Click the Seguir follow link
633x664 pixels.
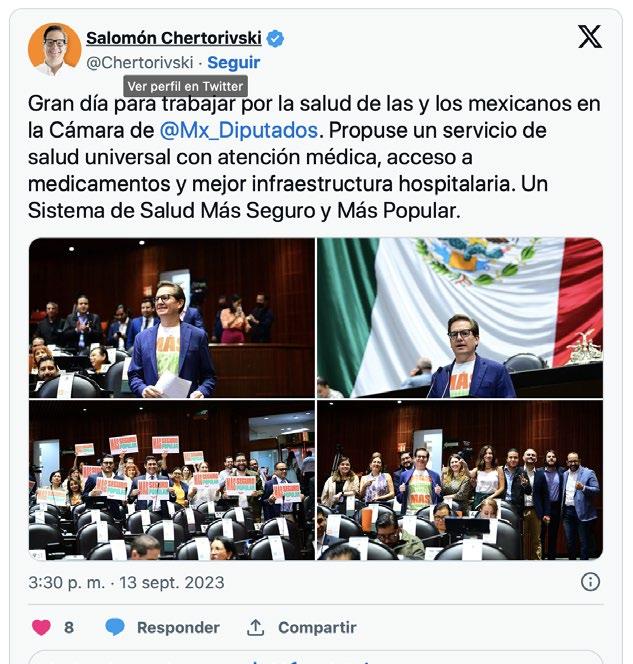coord(233,63)
